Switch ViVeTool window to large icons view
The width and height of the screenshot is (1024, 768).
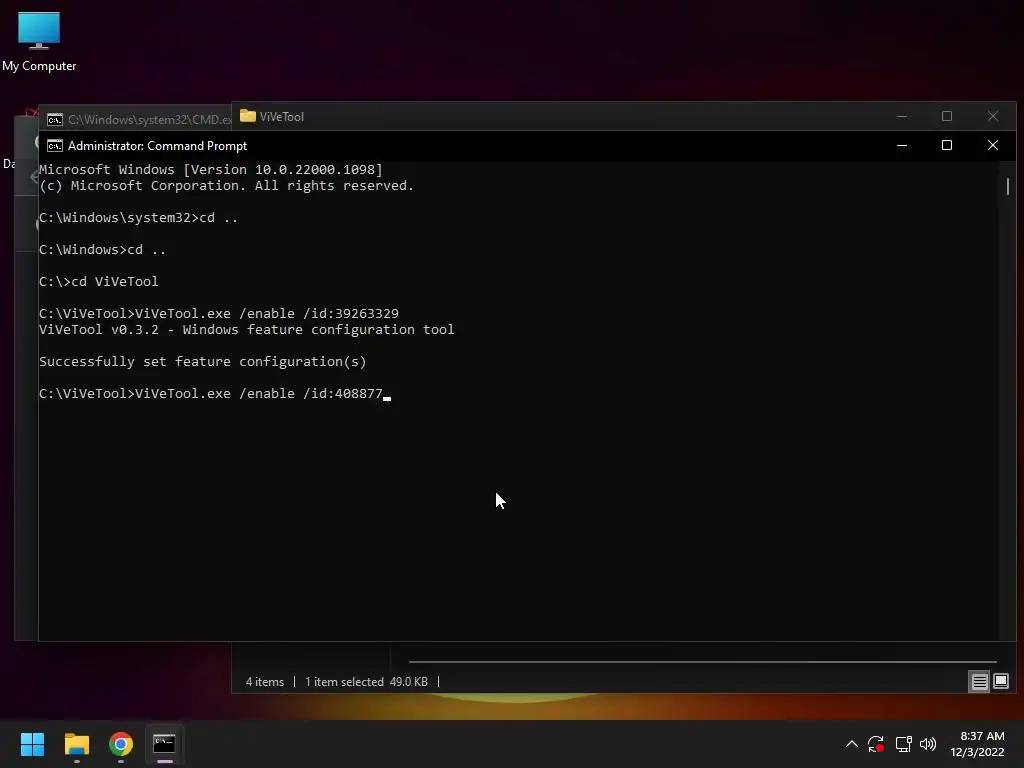tap(1000, 682)
